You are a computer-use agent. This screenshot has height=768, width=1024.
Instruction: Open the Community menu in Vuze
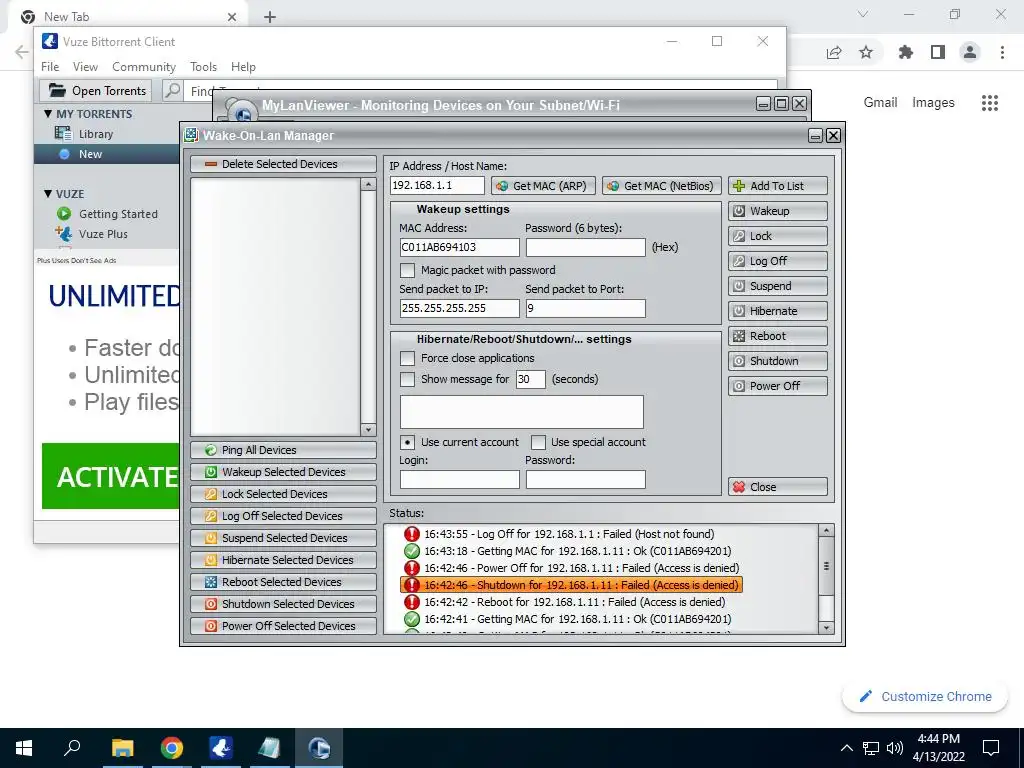click(x=144, y=67)
